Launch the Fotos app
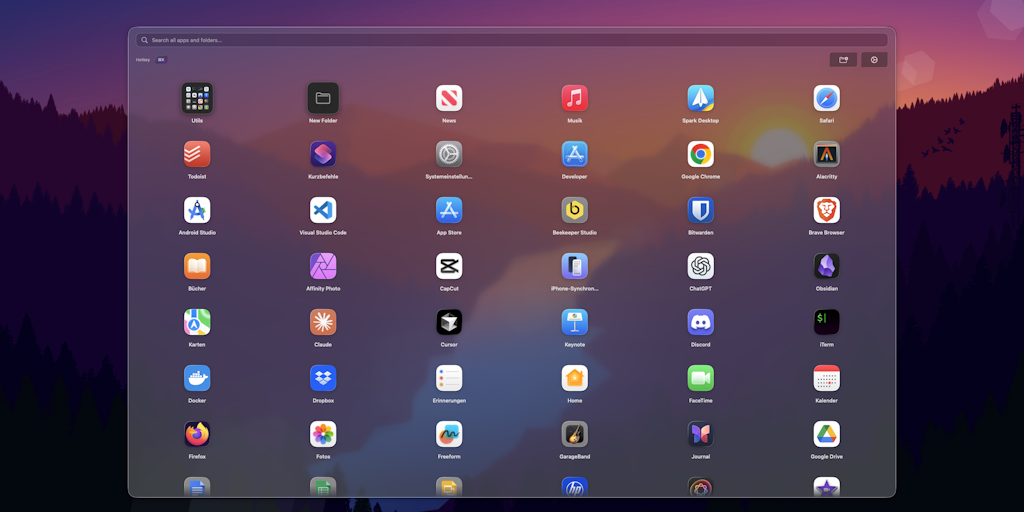The height and width of the screenshot is (512, 1024). [323, 434]
